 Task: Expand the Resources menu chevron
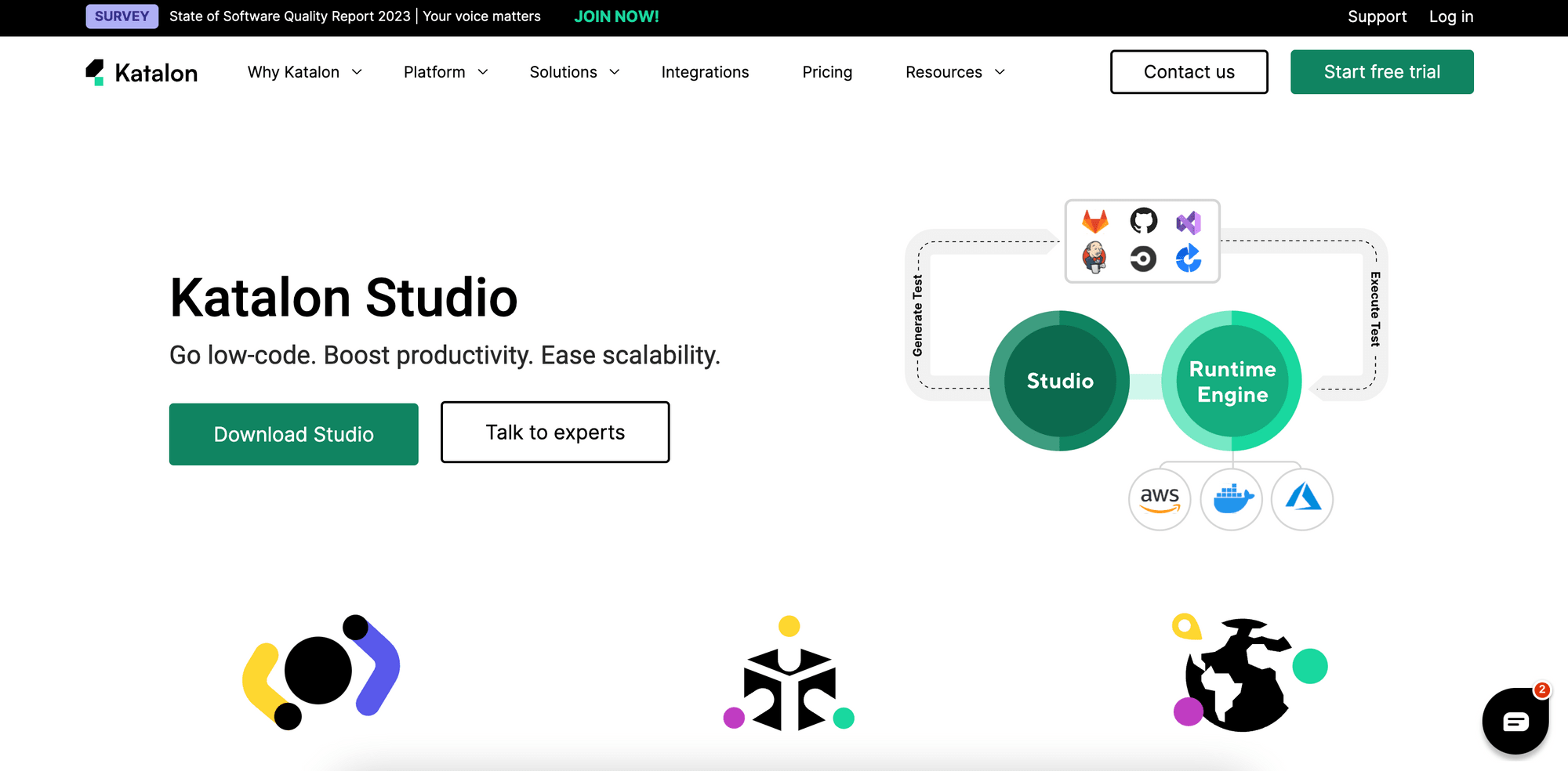[x=1000, y=72]
